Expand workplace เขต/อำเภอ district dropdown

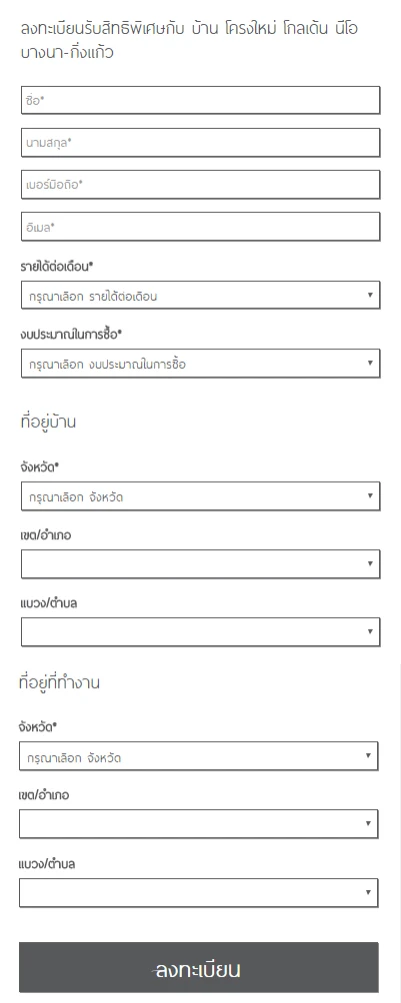click(x=198, y=824)
